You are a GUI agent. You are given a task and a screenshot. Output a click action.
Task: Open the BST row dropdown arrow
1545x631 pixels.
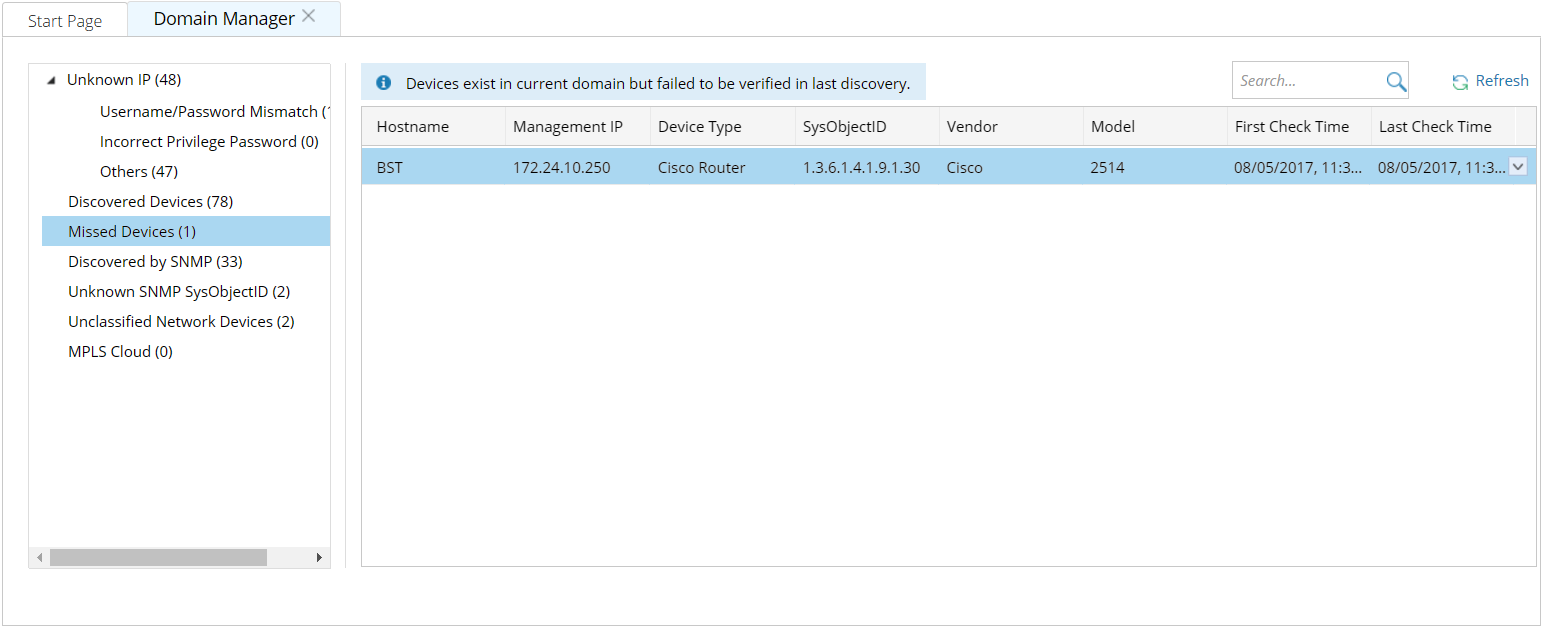point(1518,167)
